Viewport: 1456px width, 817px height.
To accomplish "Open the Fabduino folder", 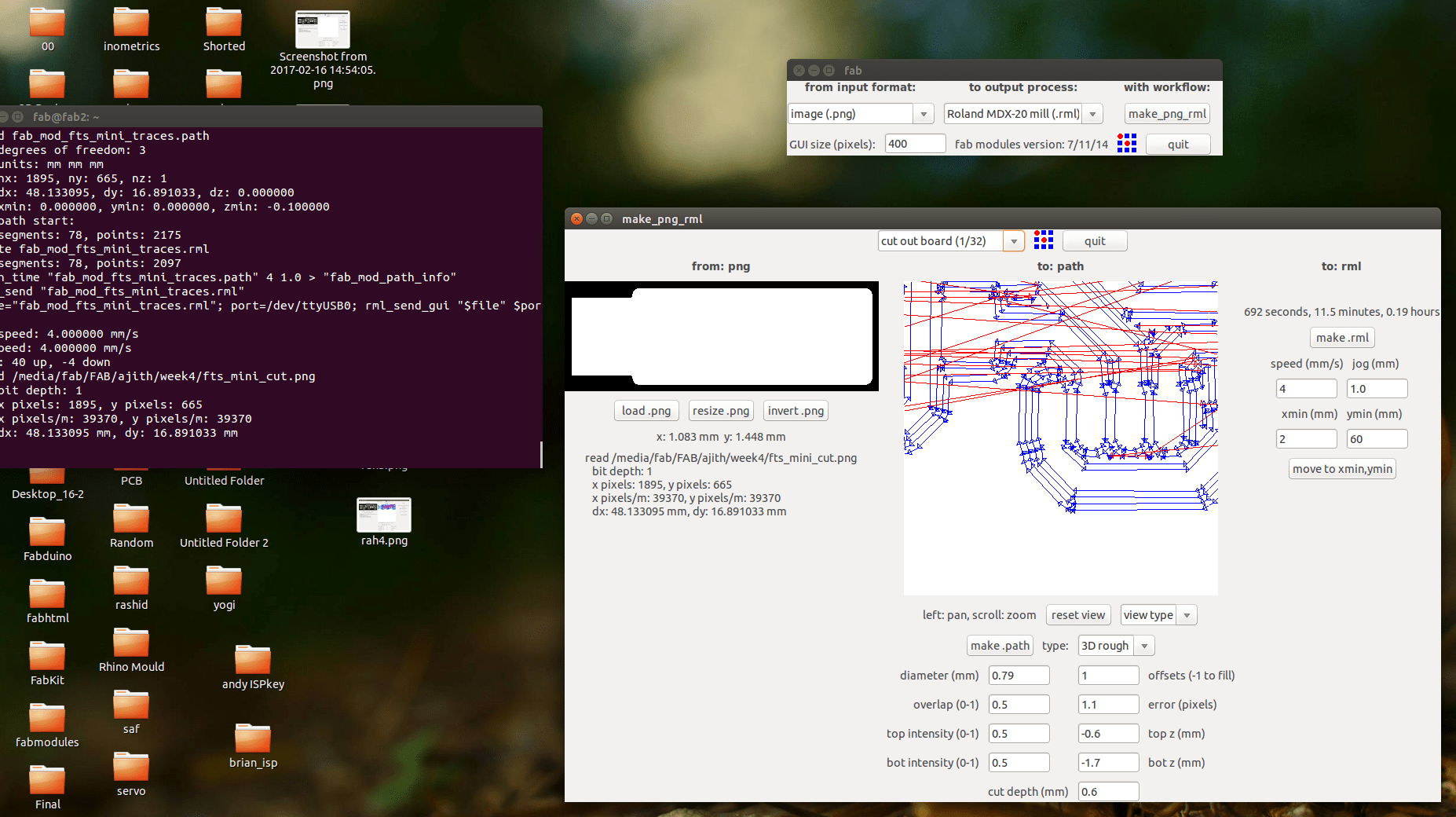I will tap(47, 539).
